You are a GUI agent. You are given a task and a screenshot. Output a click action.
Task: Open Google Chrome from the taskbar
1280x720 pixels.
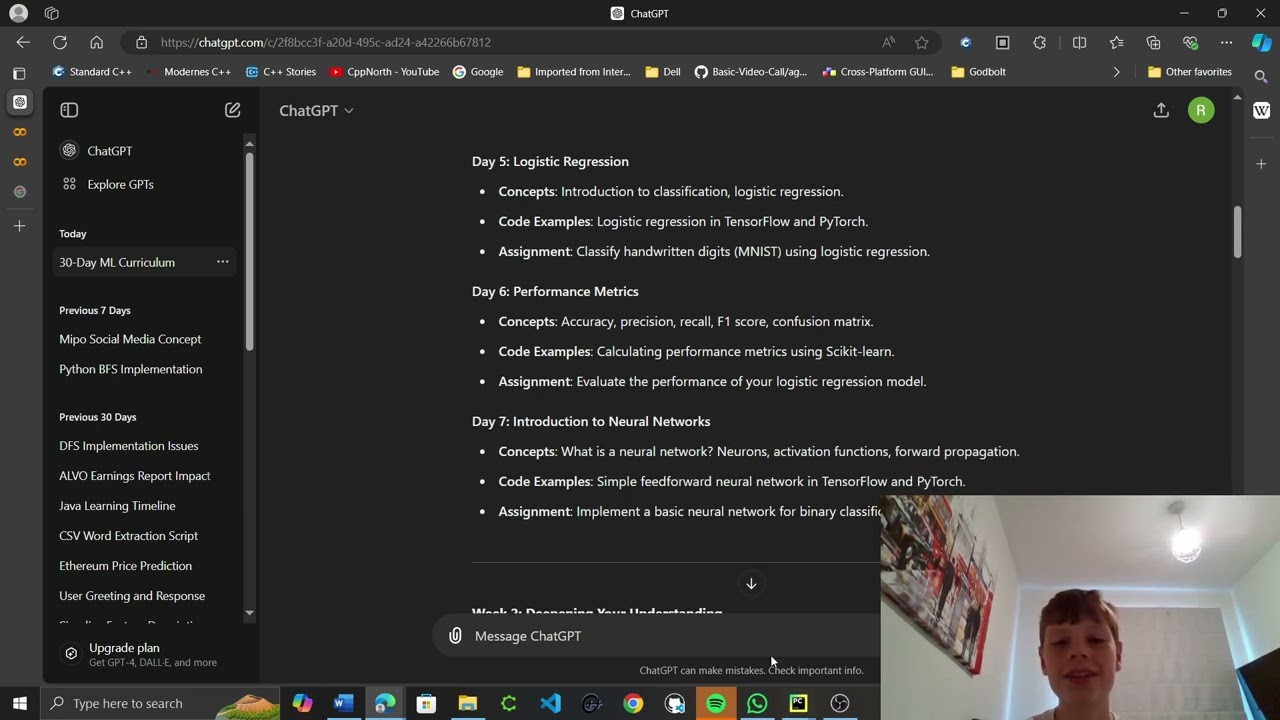pyautogui.click(x=633, y=703)
